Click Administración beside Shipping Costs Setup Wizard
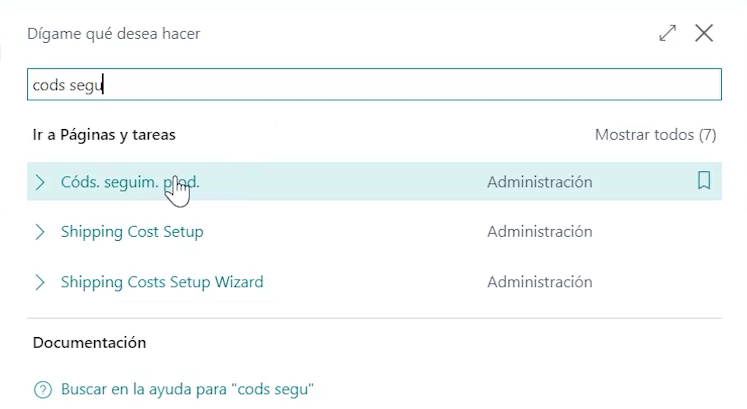 (539, 282)
